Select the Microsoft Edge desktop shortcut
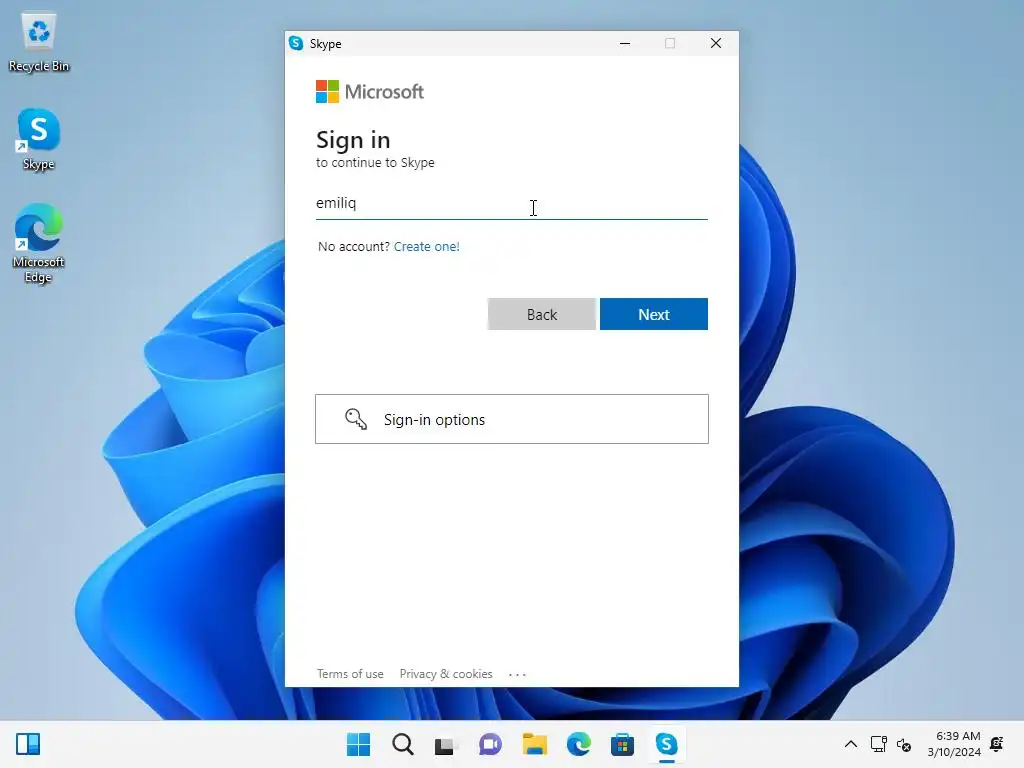This screenshot has width=1024, height=768. coord(39,243)
